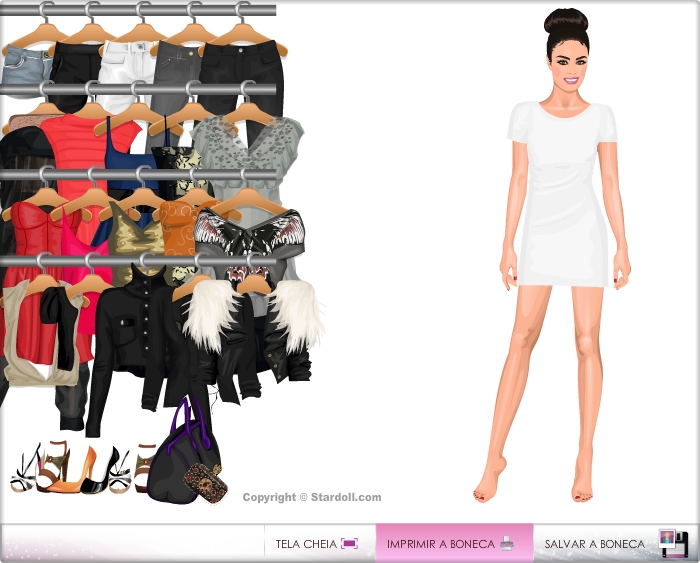Click the floppy disk save icon
Screen dimensions: 700x563
click(x=674, y=543)
